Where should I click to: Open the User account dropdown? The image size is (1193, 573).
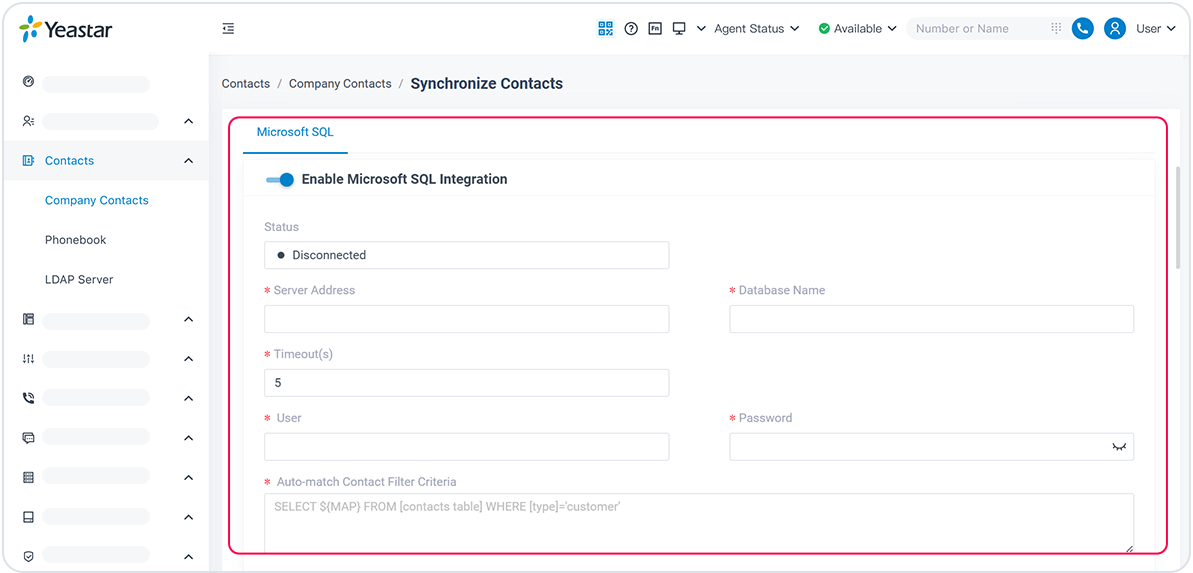(1156, 28)
